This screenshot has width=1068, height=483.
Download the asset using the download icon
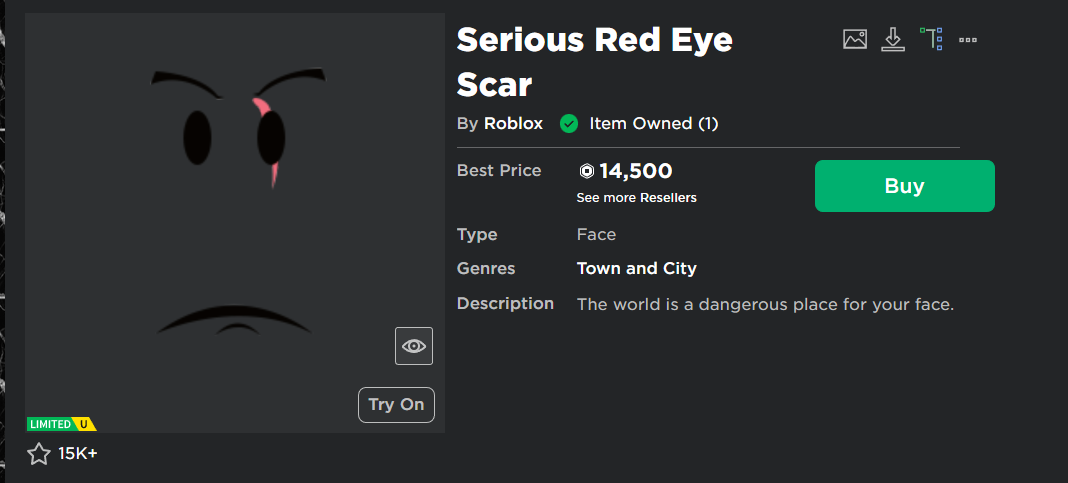(x=893, y=40)
